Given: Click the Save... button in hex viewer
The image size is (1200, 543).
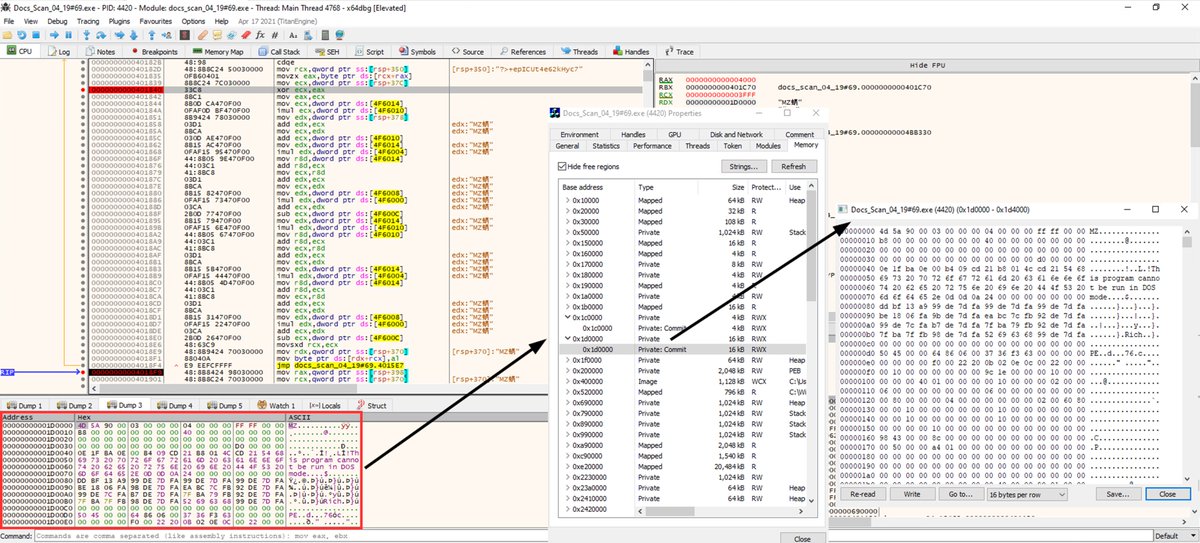Looking at the screenshot, I should [x=1117, y=494].
